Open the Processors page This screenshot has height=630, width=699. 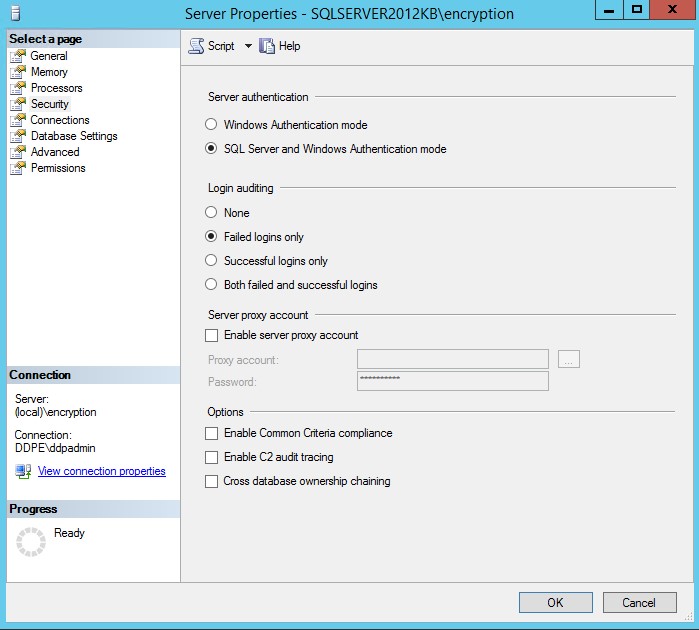point(57,88)
